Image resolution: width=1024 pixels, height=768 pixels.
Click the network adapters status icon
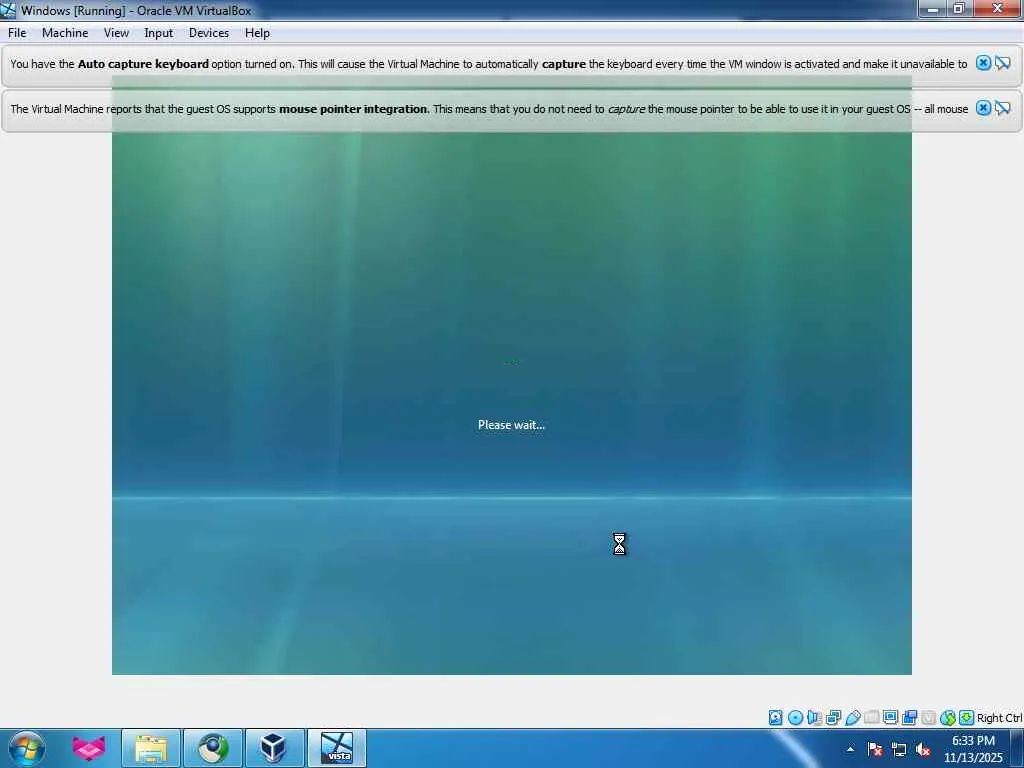(x=833, y=718)
